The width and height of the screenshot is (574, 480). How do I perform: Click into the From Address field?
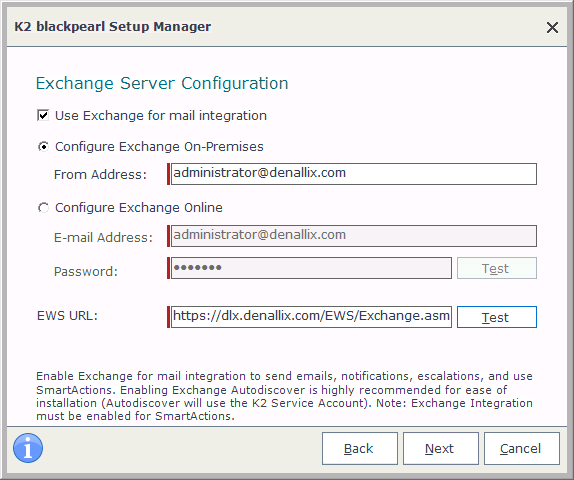(354, 174)
